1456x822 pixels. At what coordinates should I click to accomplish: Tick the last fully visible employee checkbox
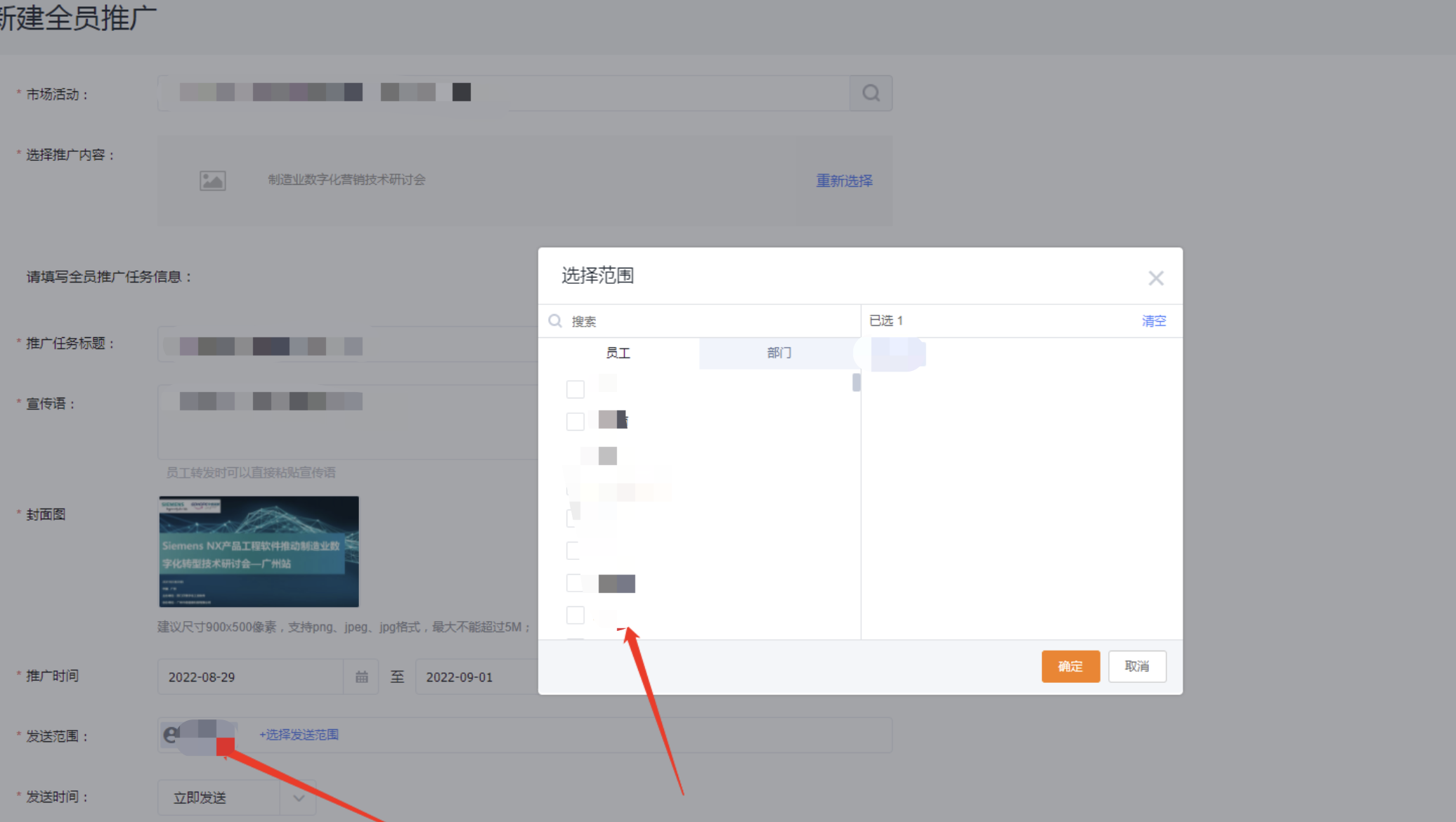(576, 615)
